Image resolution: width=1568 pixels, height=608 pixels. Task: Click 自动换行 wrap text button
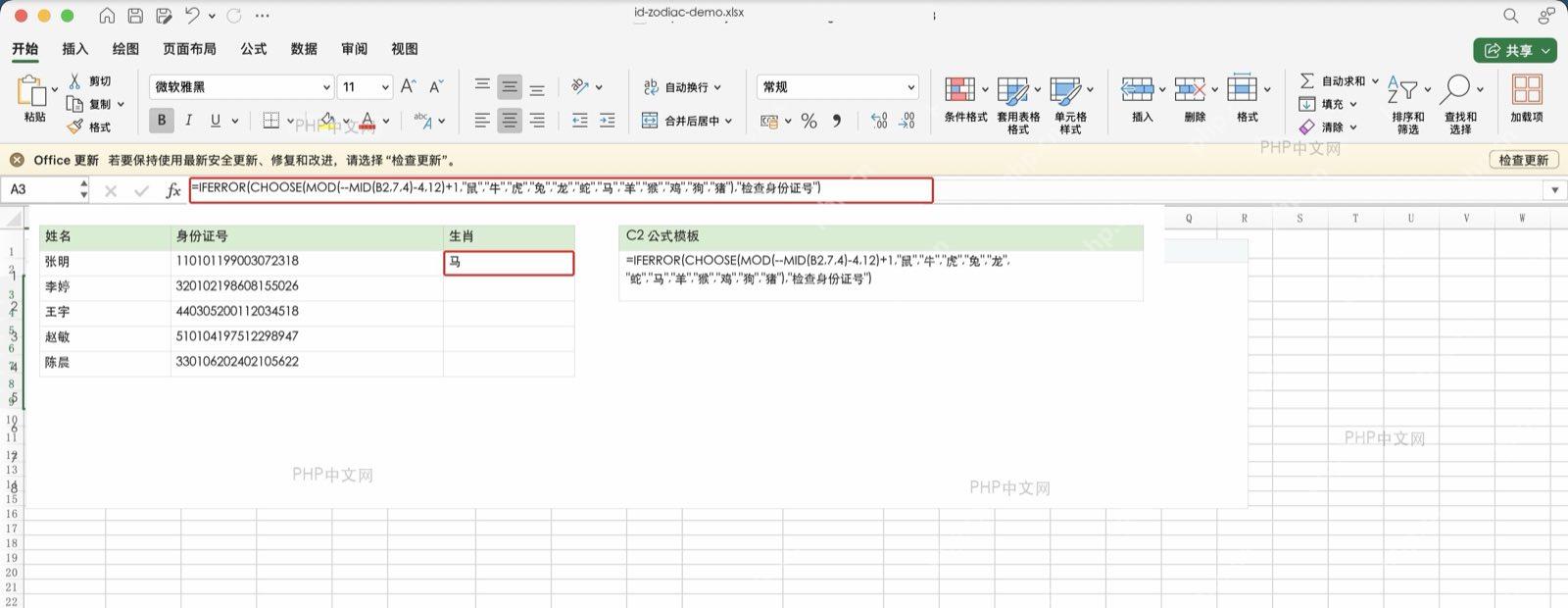coord(682,87)
